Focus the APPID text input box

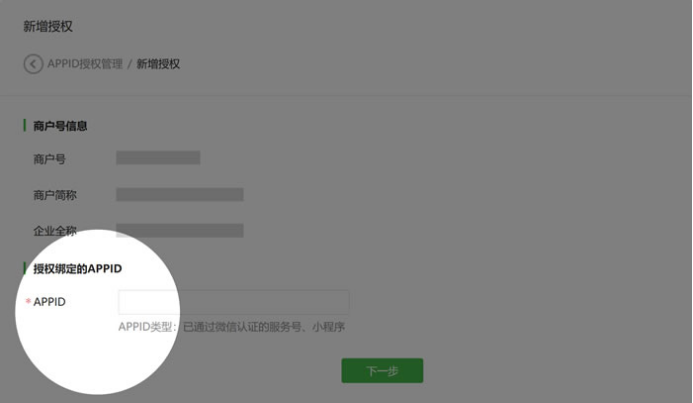[234, 302]
